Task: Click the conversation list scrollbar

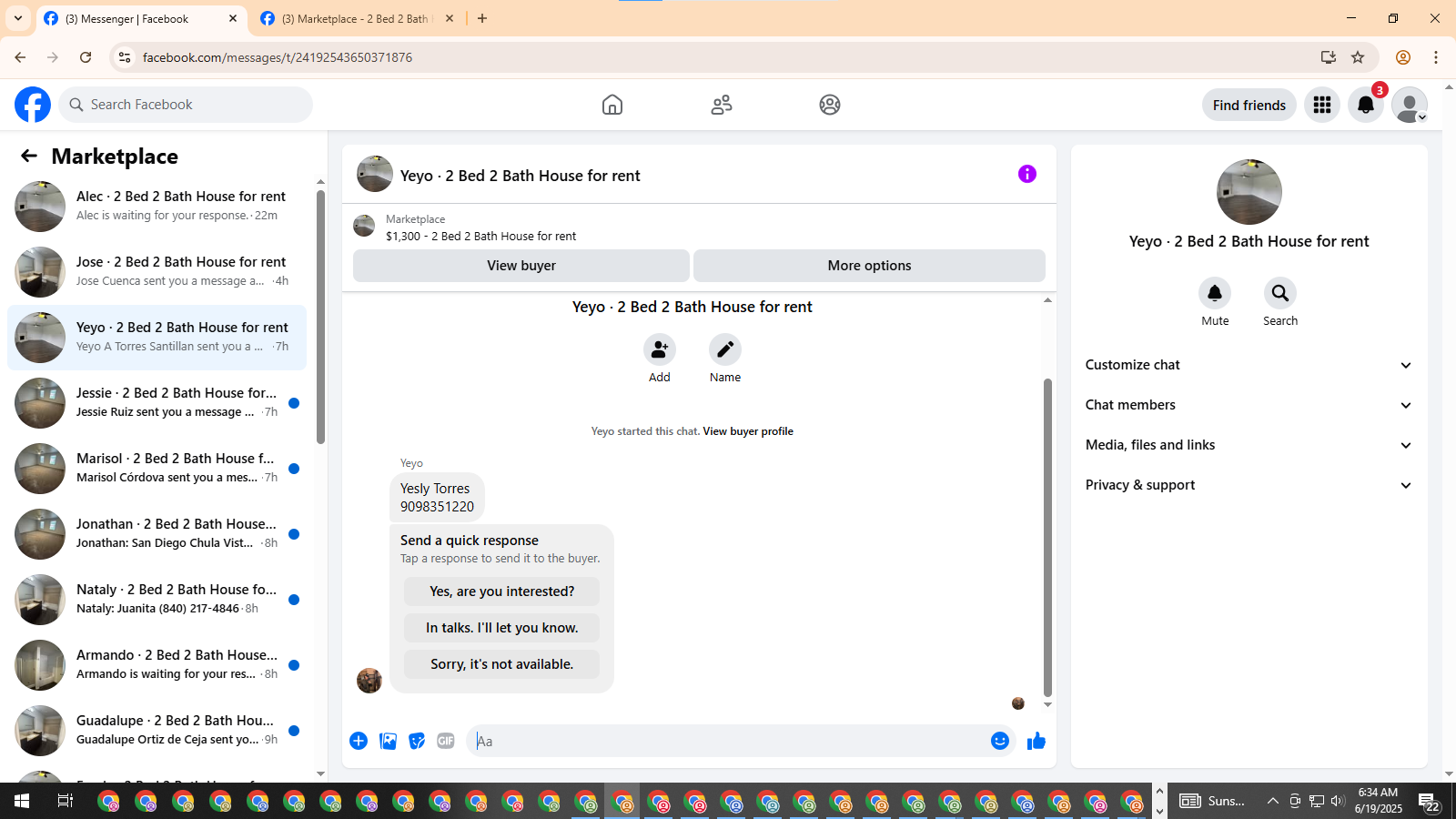Action: [x=320, y=317]
